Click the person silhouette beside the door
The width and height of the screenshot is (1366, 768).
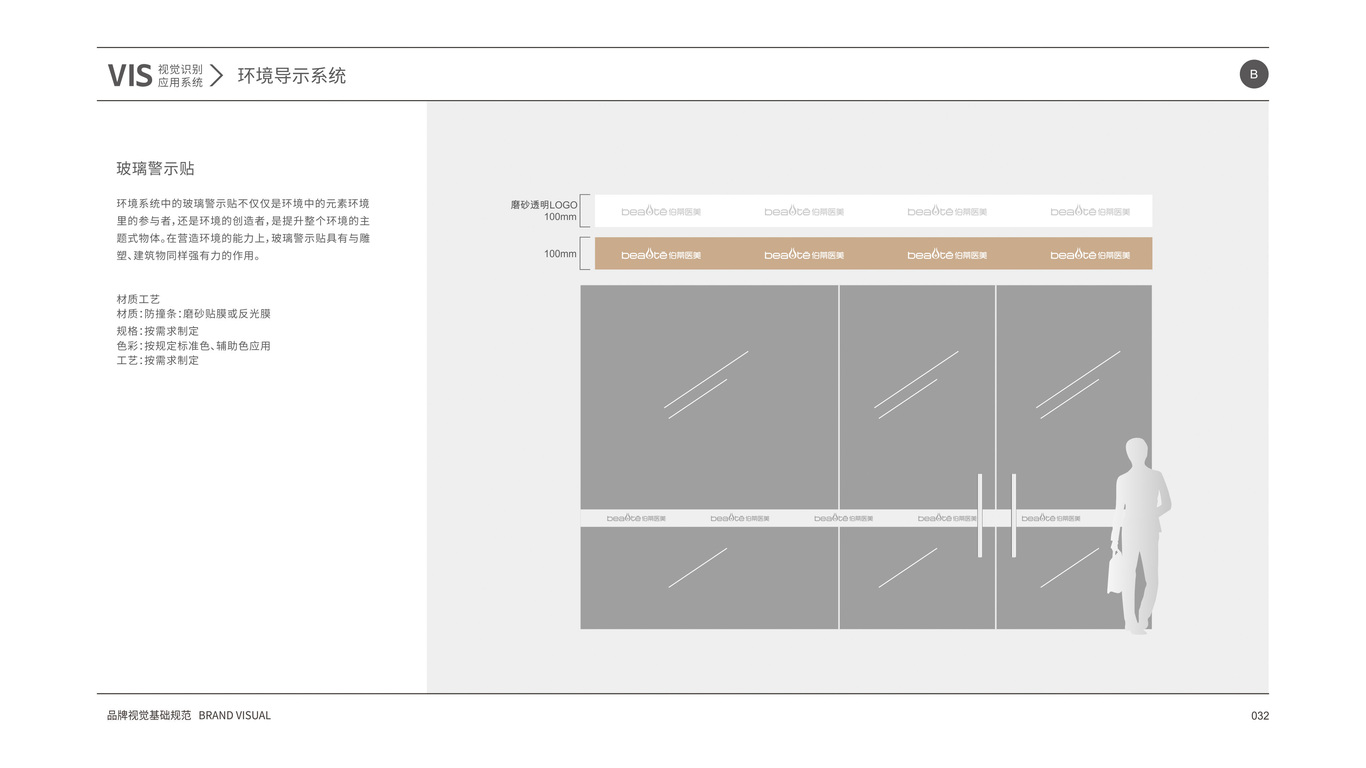(1140, 535)
